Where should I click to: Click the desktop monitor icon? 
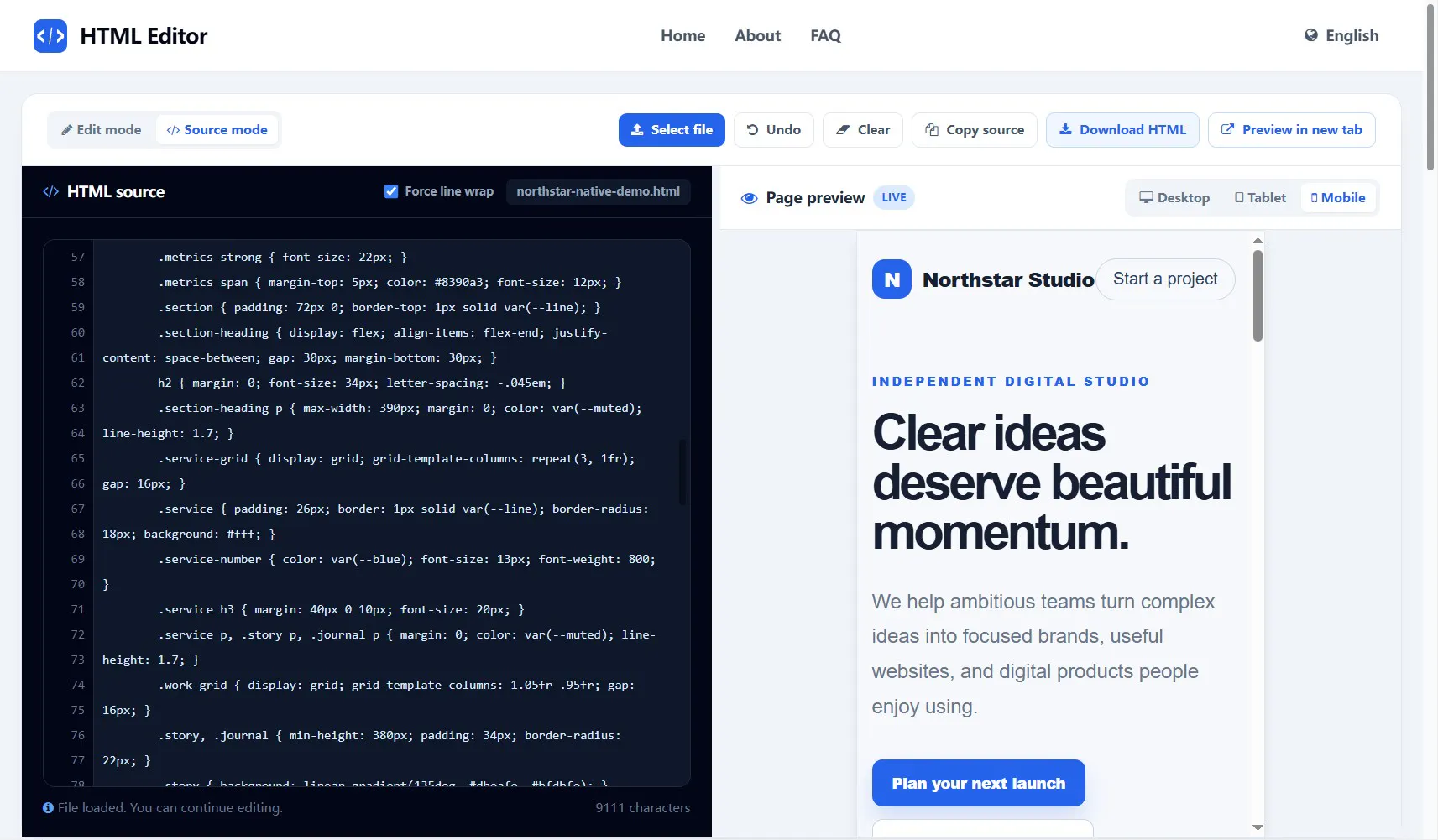click(x=1146, y=197)
